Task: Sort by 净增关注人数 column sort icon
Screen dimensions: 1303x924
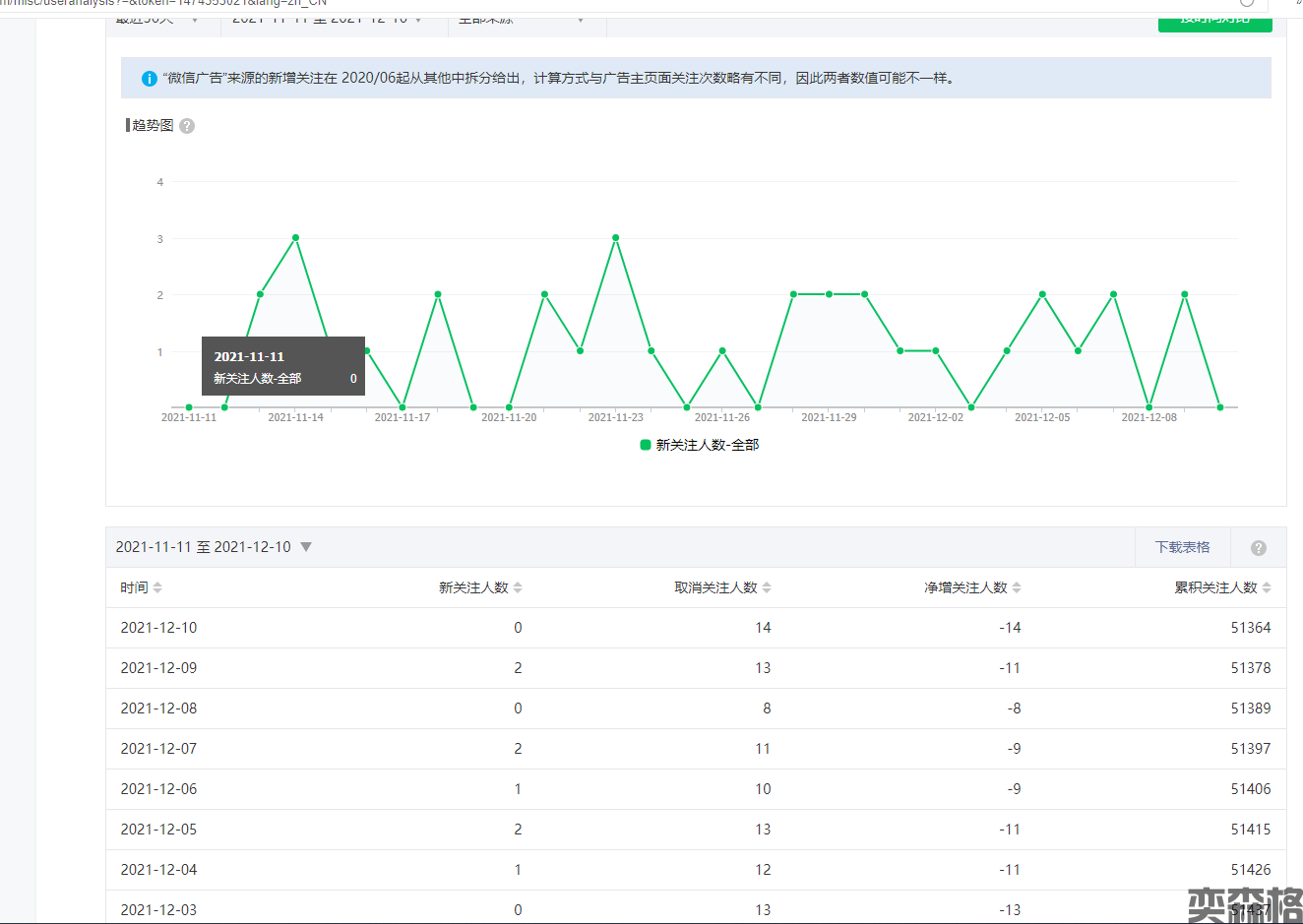Action: coord(1017,587)
